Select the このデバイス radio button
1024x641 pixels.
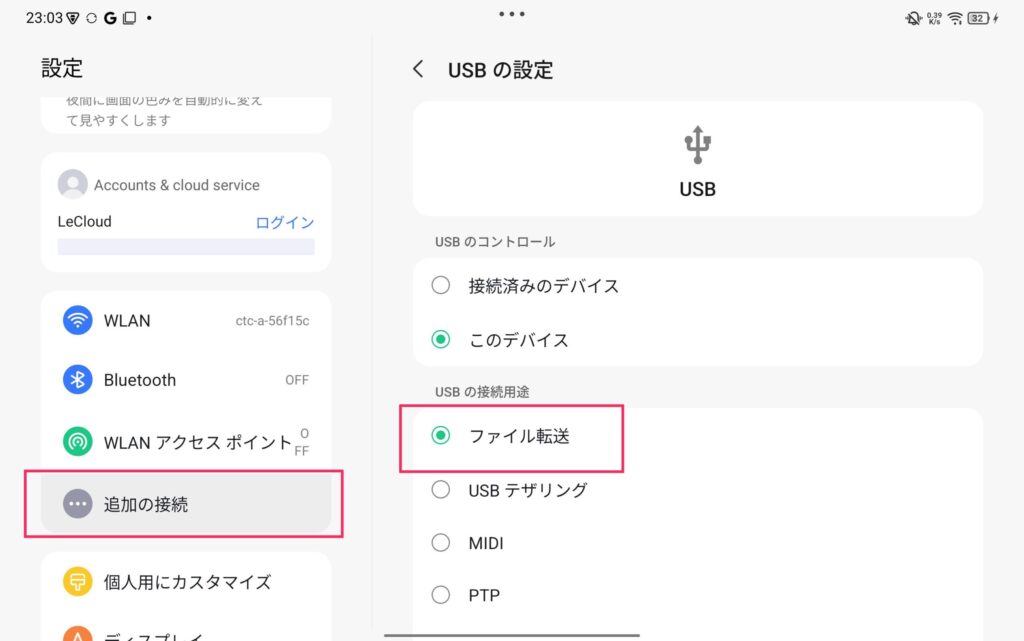point(441,340)
